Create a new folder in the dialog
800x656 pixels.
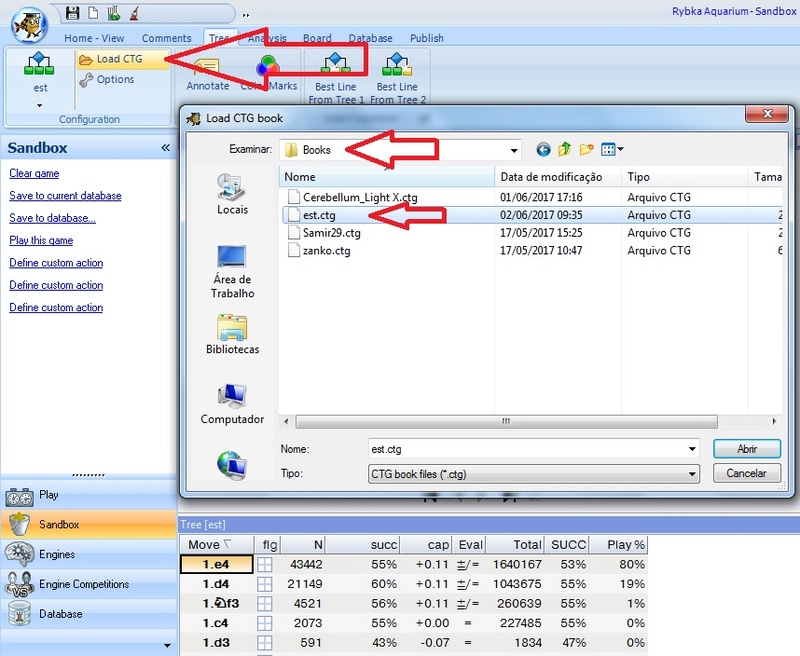click(x=586, y=149)
